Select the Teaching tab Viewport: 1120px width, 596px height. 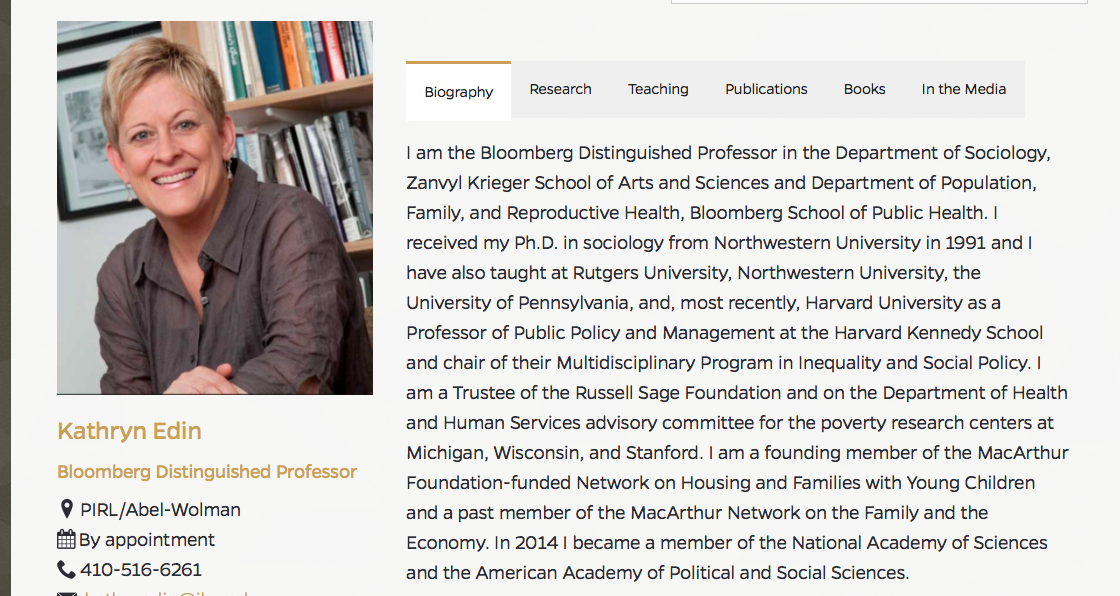click(x=658, y=89)
